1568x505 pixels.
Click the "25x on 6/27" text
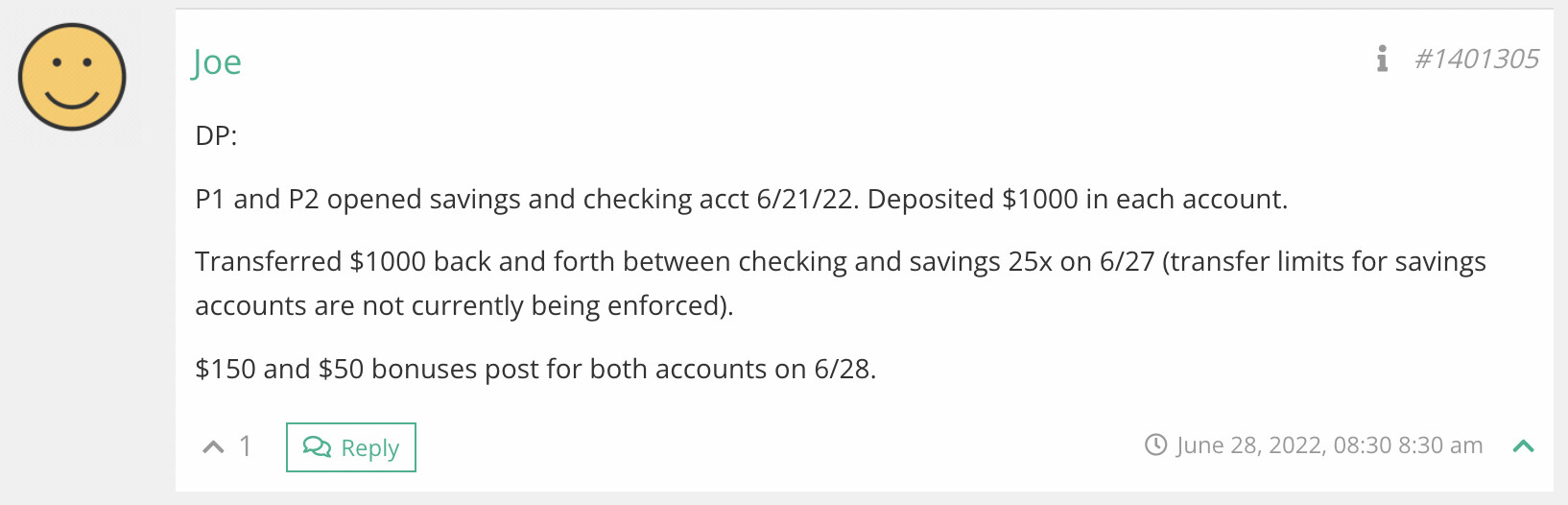(x=1081, y=262)
